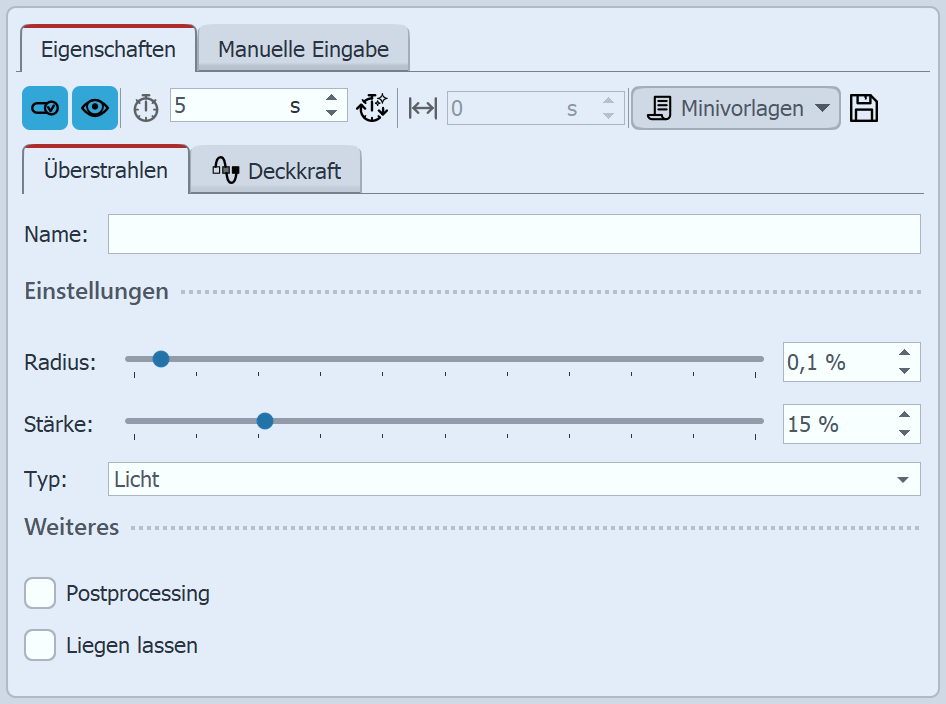
Task: Click the upper stepper arrow of the duration field
Action: [x=331, y=99]
